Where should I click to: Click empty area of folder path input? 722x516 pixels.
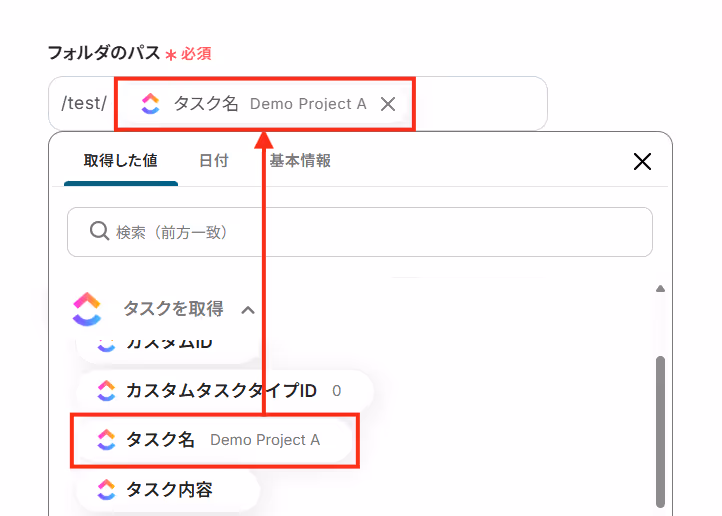click(481, 104)
